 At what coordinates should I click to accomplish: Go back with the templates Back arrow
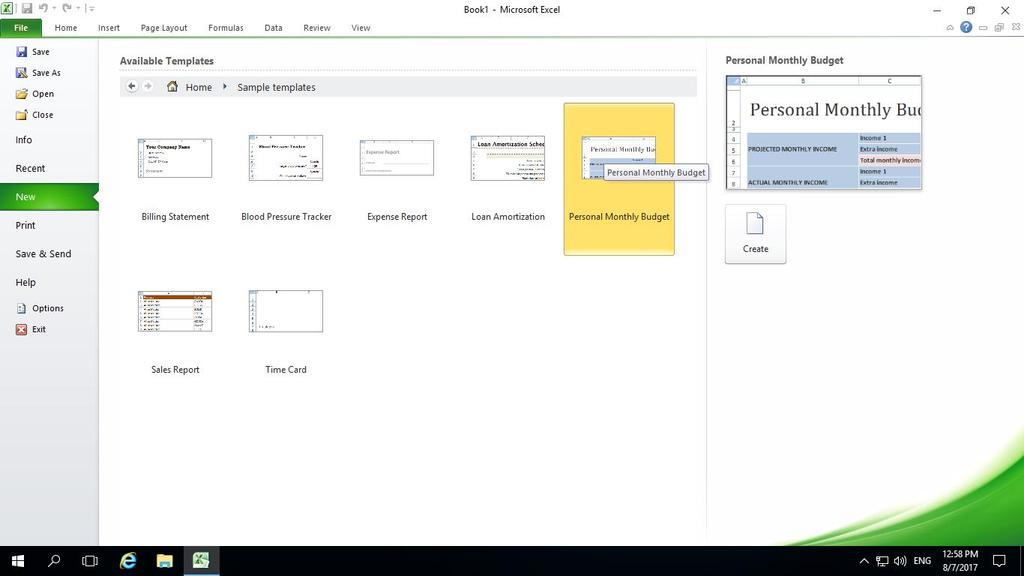(x=132, y=86)
